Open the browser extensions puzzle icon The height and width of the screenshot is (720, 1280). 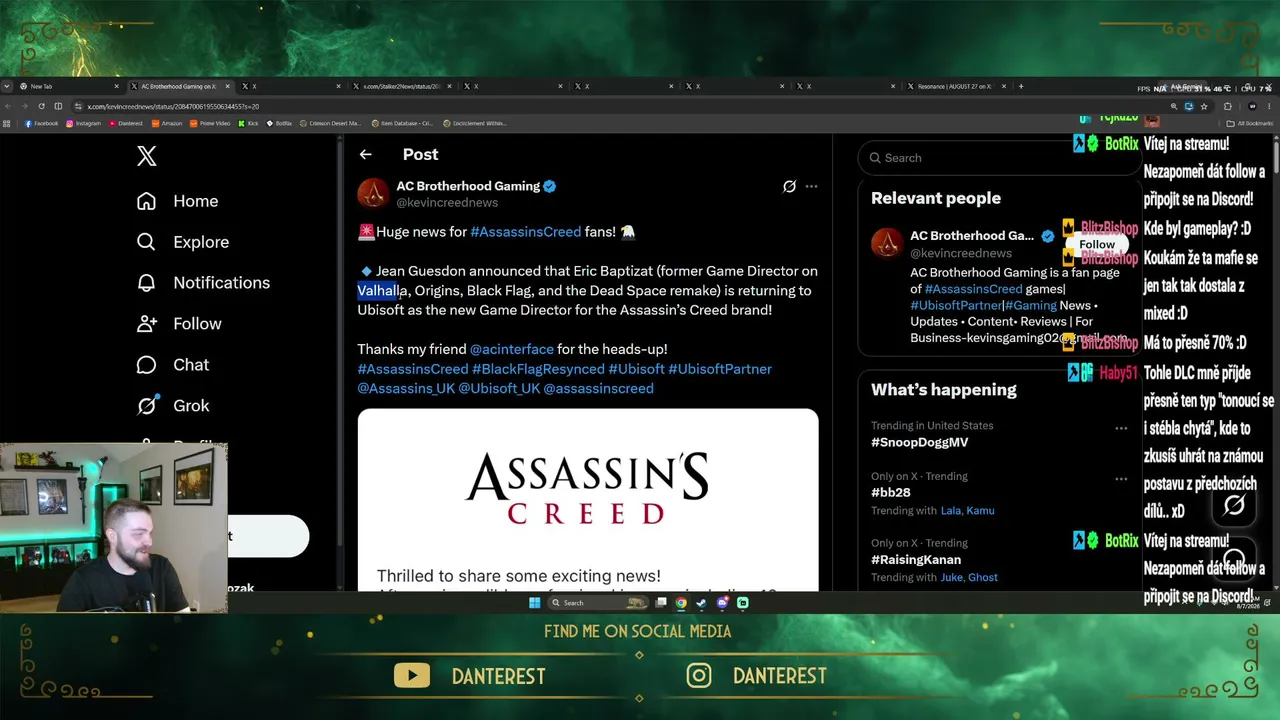pos(1228,106)
